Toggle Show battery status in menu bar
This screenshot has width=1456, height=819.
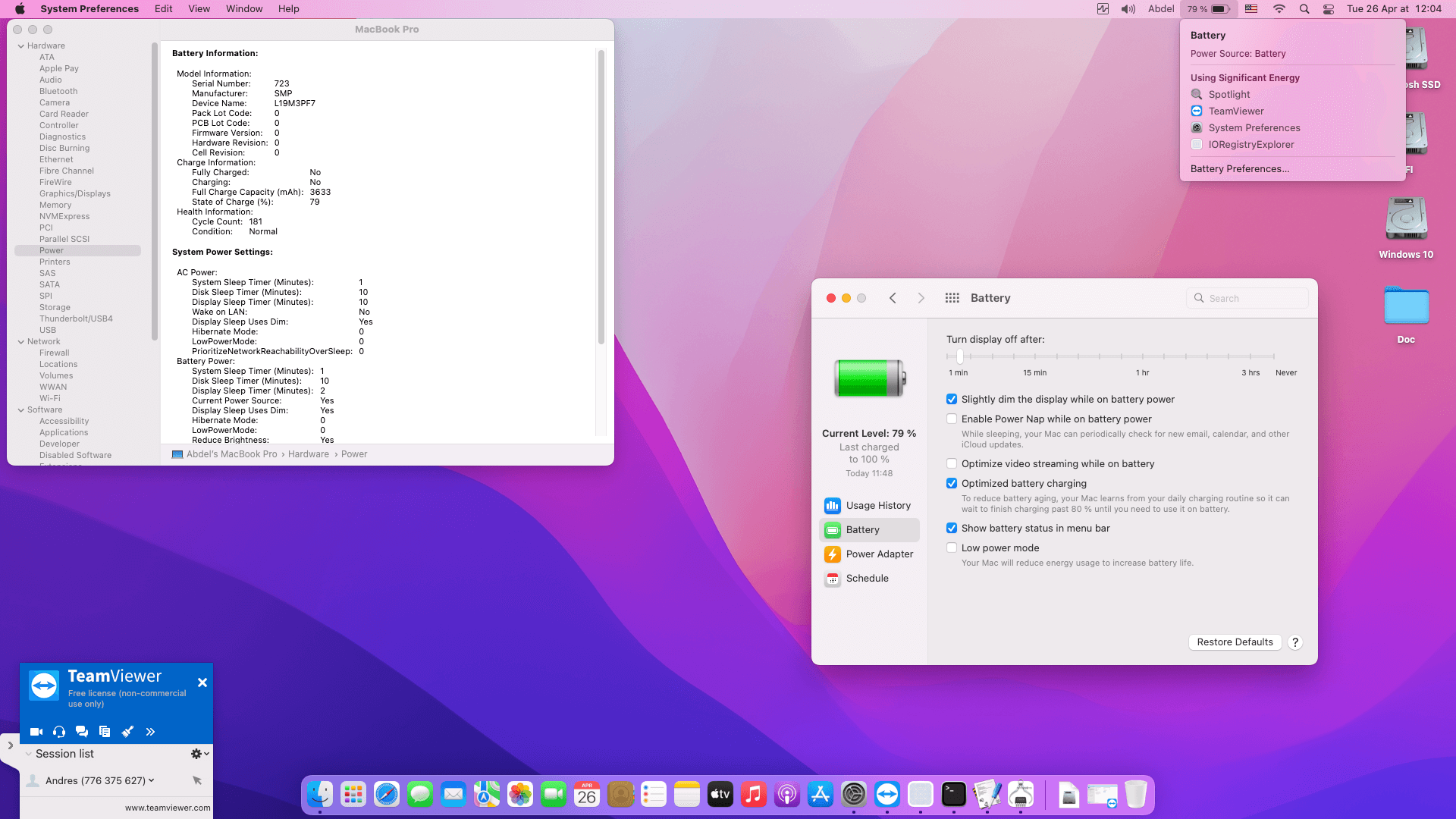pos(952,529)
